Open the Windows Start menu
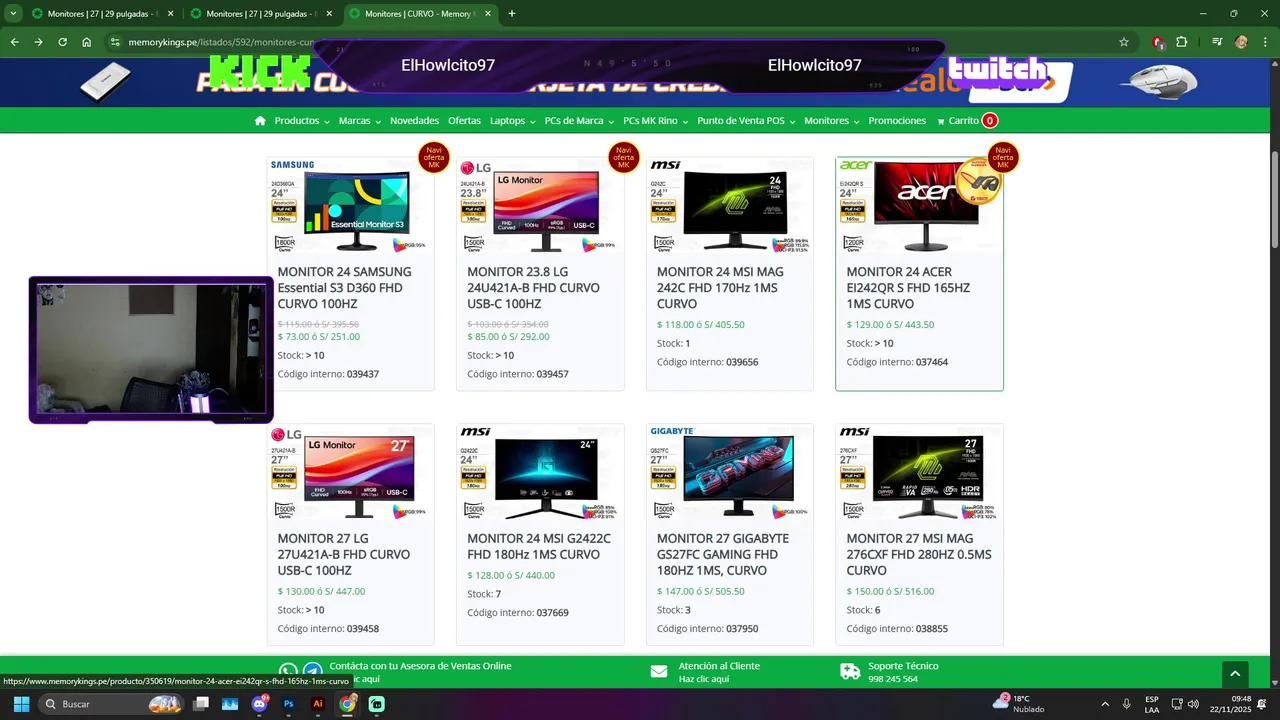The height and width of the screenshot is (720, 1280). click(x=21, y=704)
